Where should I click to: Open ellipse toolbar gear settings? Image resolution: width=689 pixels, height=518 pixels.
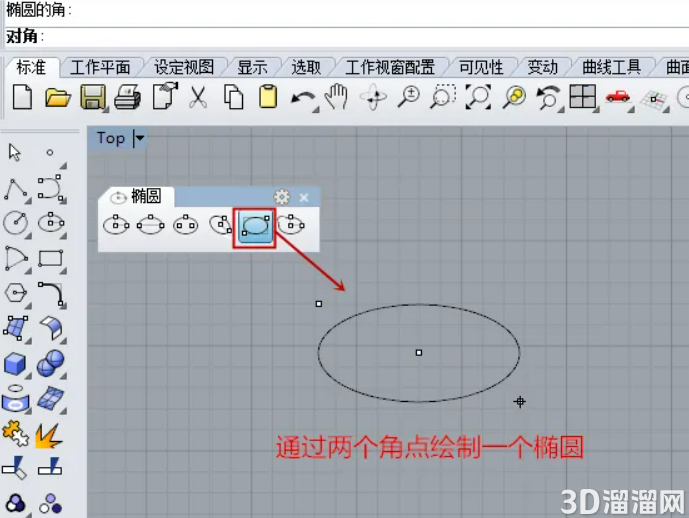click(x=282, y=197)
